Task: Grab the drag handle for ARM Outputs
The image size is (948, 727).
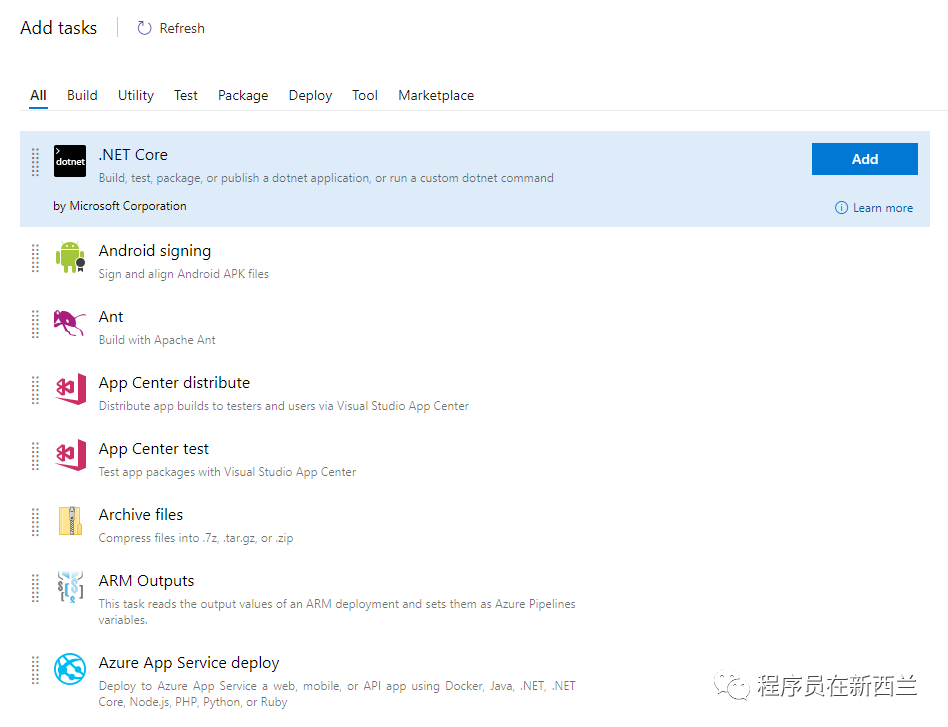Action: point(35,588)
